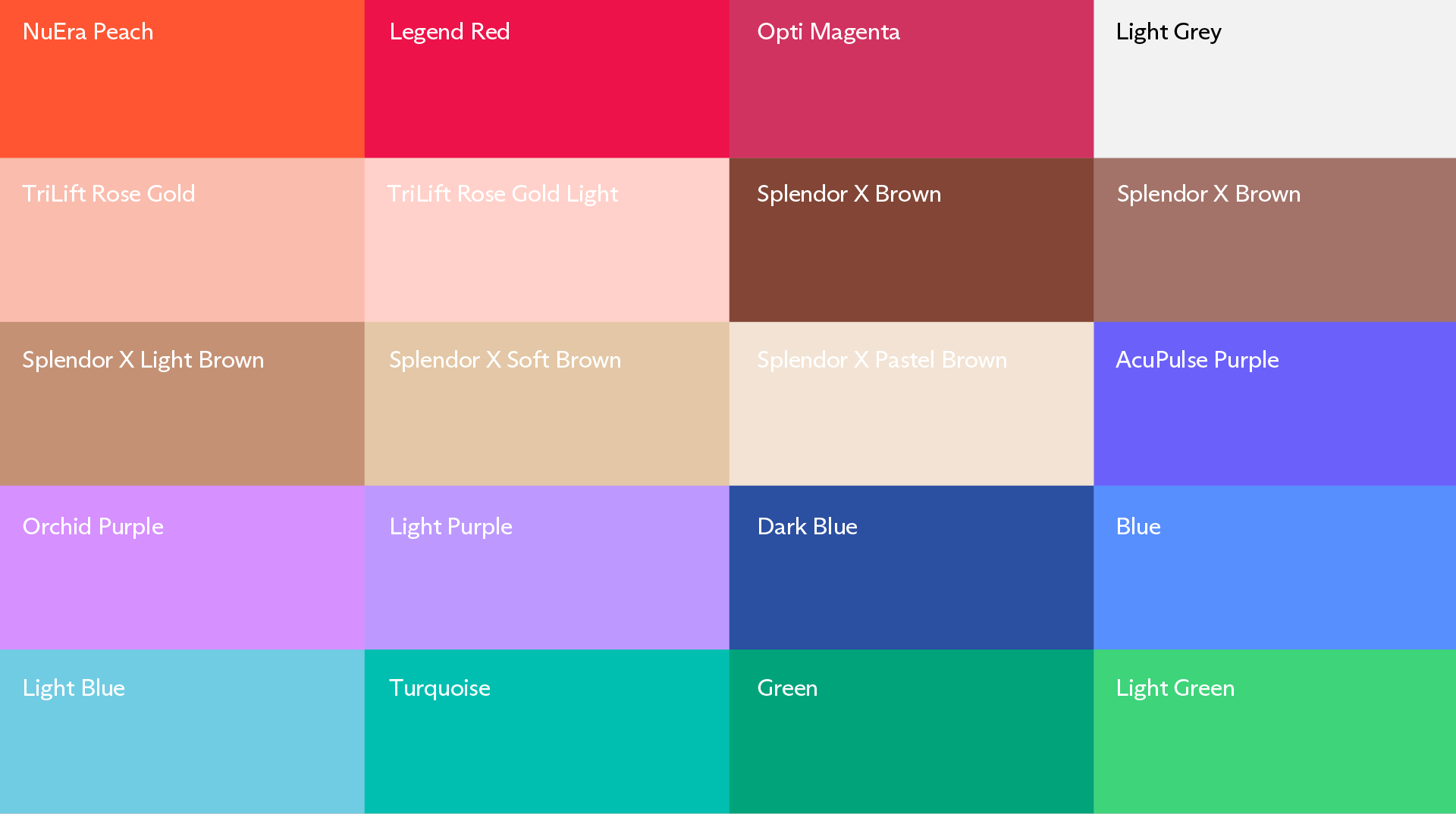This screenshot has width=1456, height=814.
Task: Pick the TriLift Rose Gold Light swatch
Action: click(x=547, y=240)
